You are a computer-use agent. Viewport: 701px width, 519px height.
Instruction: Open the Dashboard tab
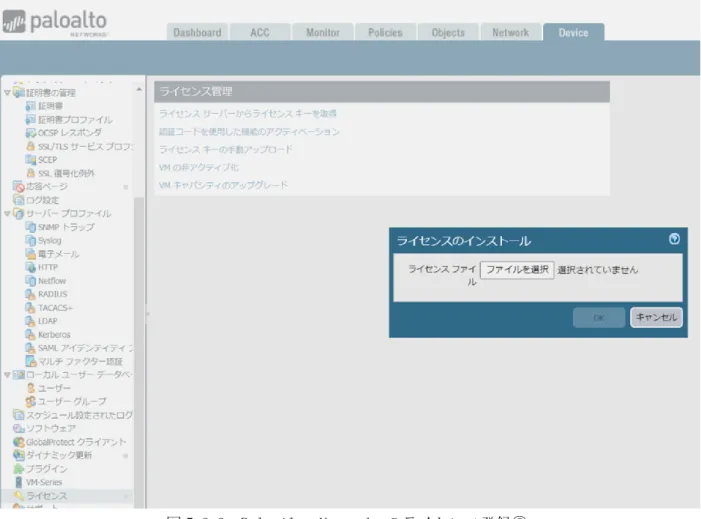(x=197, y=33)
